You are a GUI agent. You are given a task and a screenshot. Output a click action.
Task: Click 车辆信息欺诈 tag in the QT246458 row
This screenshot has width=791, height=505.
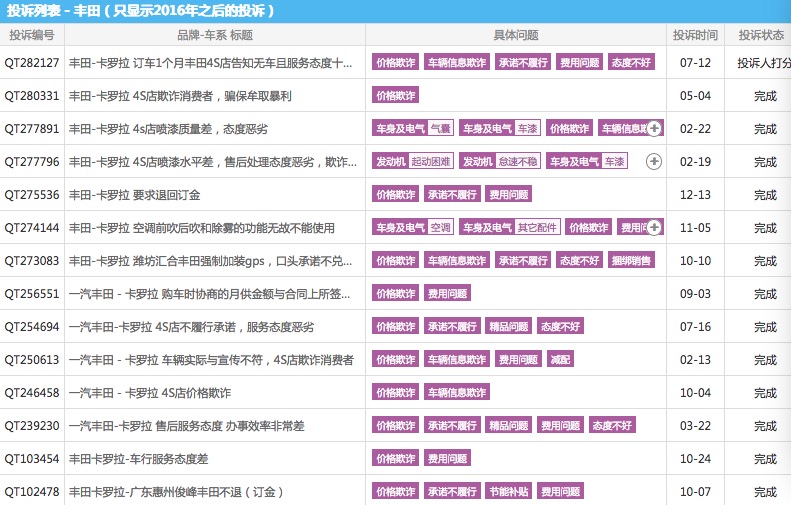point(457,392)
